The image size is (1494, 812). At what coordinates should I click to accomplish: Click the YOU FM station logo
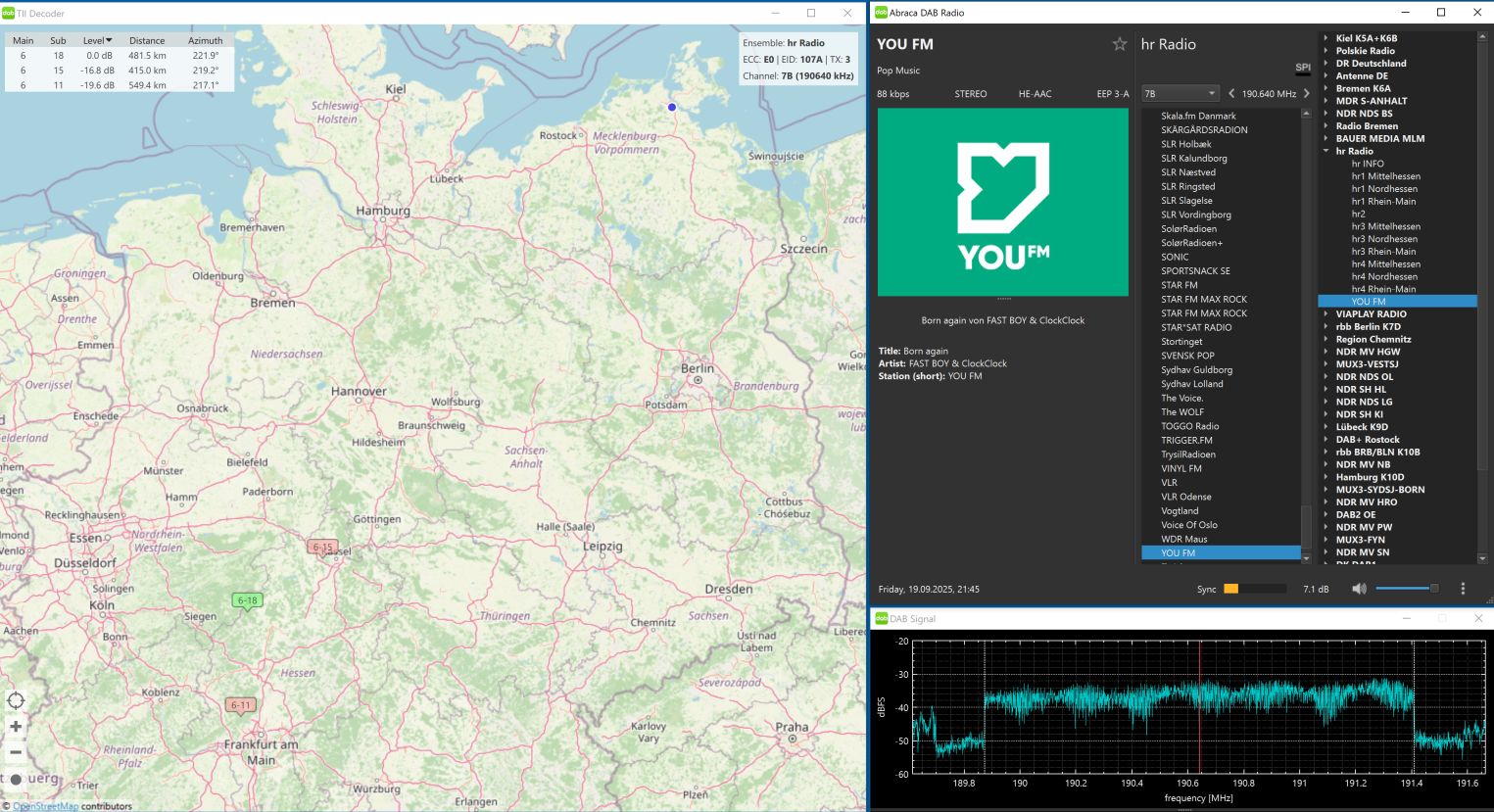[x=1002, y=203]
